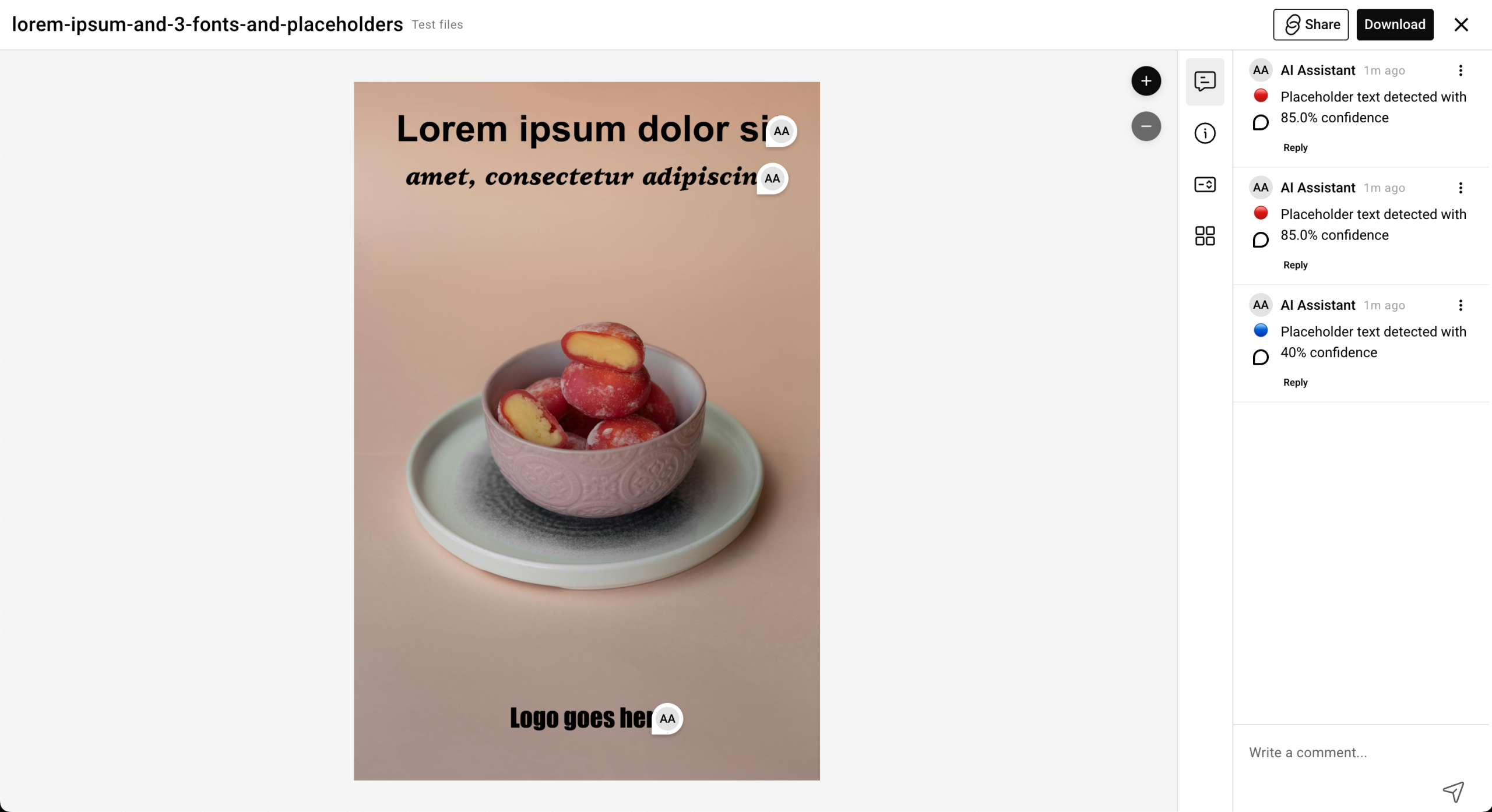
Task: Select the AA marker near Logo goes here
Action: coord(667,719)
